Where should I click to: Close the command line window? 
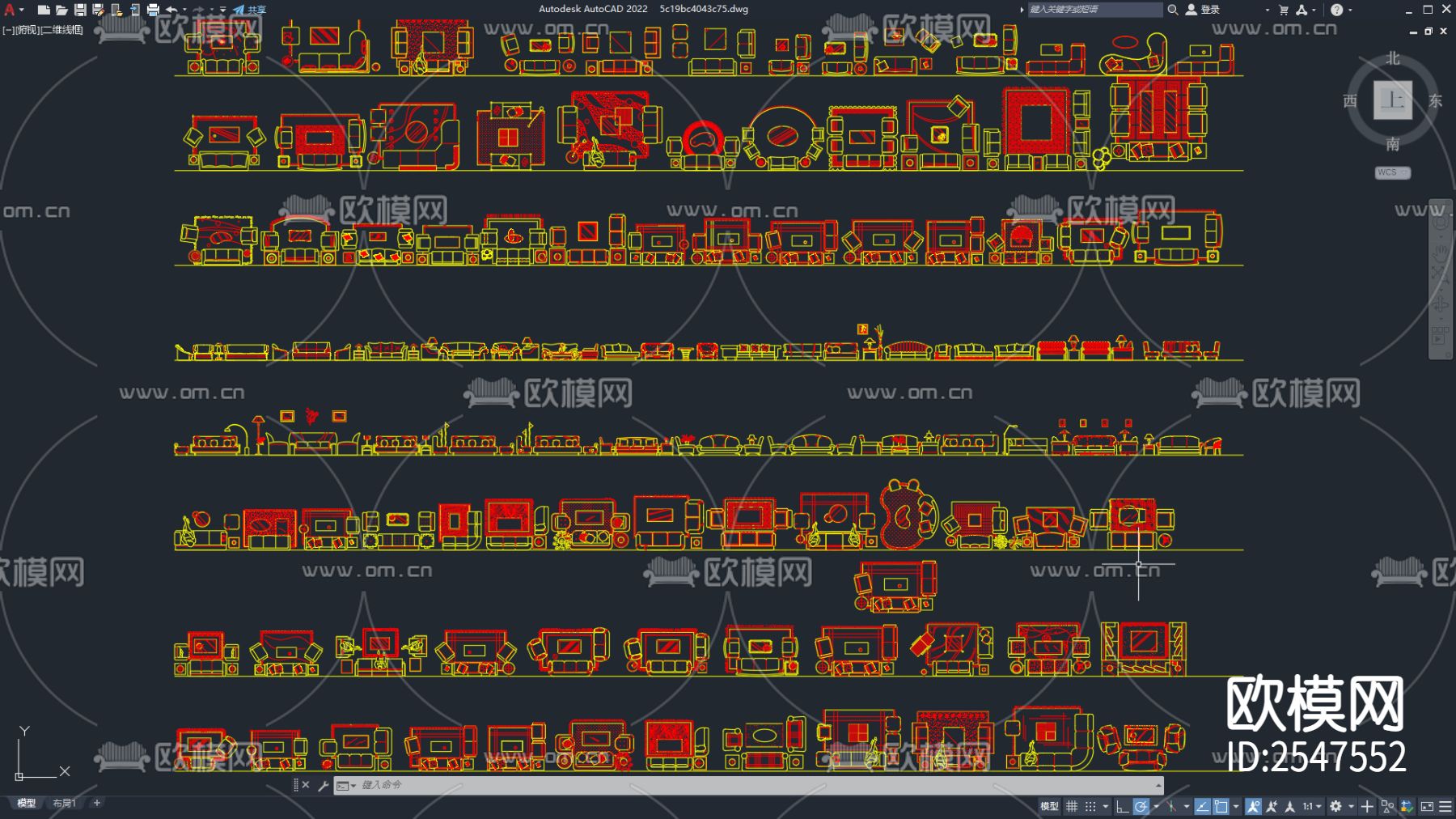coord(306,785)
